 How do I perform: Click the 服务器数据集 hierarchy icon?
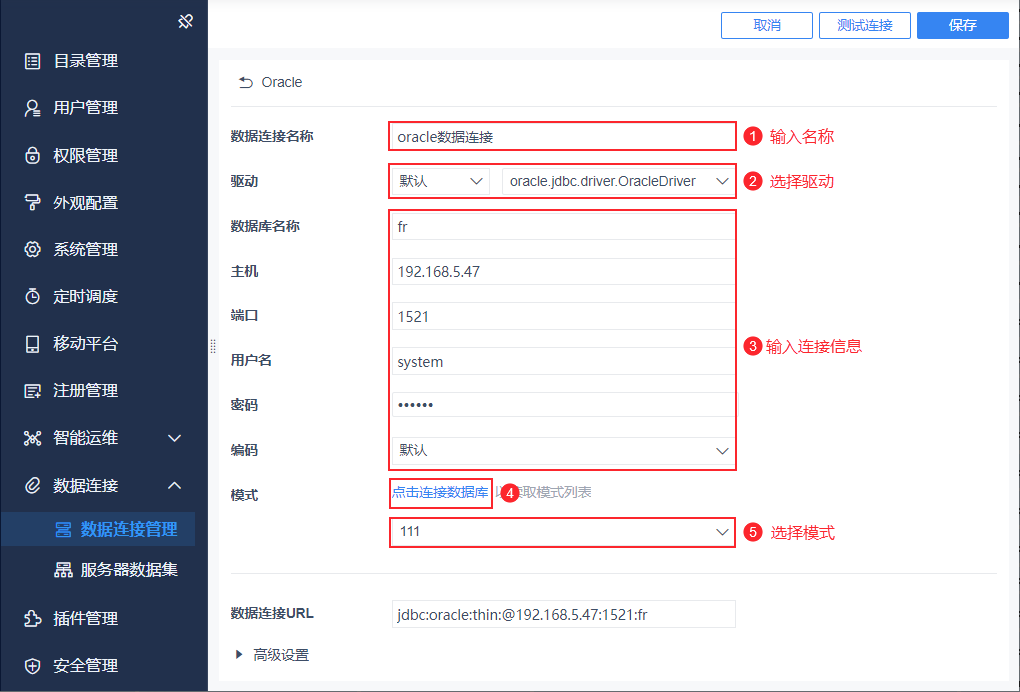pos(63,570)
